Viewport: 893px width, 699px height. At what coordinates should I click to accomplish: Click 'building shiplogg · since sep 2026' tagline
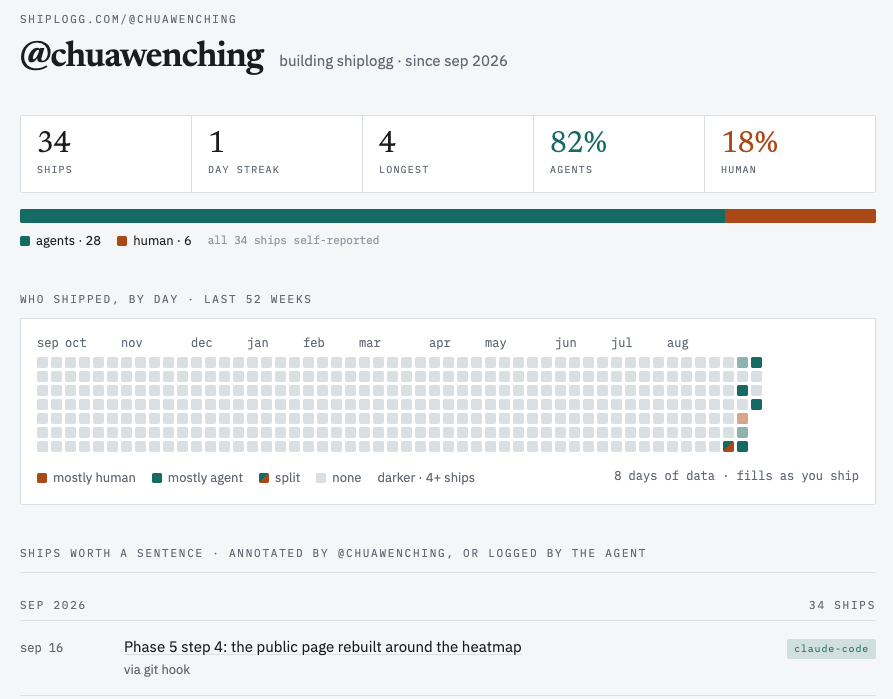pyautogui.click(x=393, y=61)
